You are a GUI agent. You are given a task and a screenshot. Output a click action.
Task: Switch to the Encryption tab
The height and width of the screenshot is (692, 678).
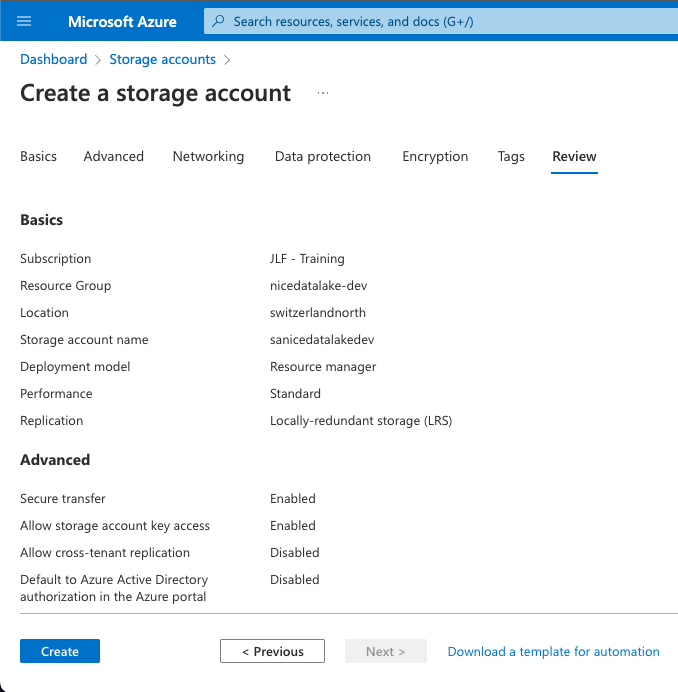tap(435, 156)
